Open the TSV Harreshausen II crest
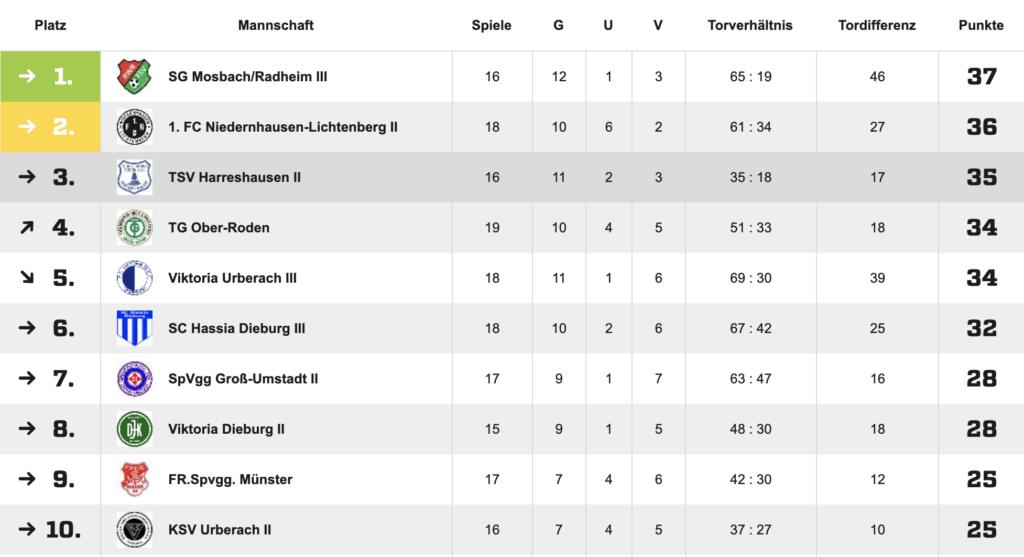This screenshot has height=557, width=1024. [x=135, y=177]
